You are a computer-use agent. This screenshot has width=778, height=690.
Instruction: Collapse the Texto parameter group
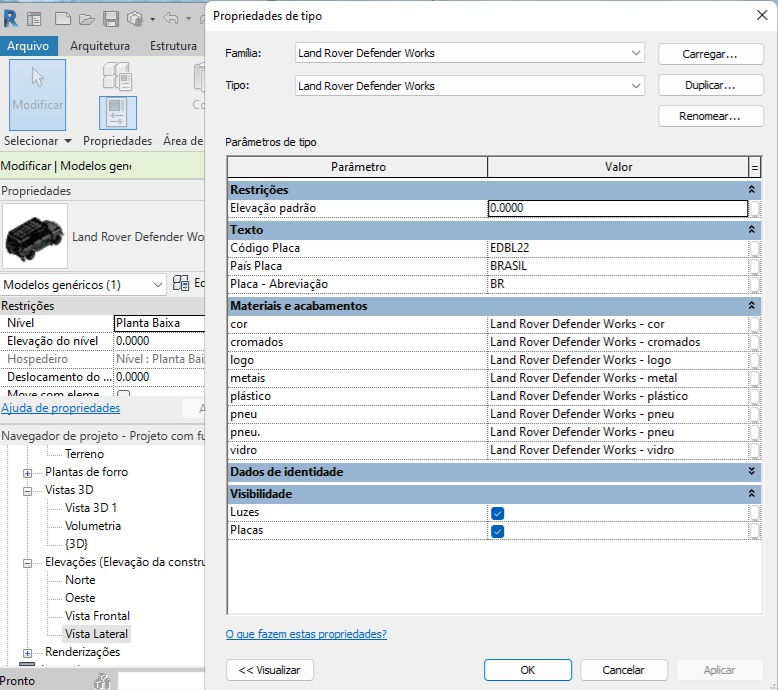(x=751, y=230)
